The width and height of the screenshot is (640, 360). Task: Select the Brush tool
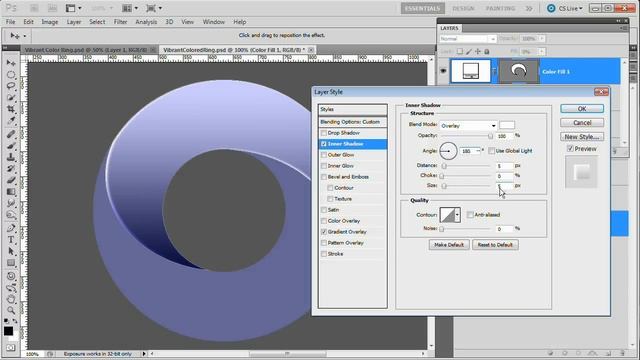tap(11, 146)
